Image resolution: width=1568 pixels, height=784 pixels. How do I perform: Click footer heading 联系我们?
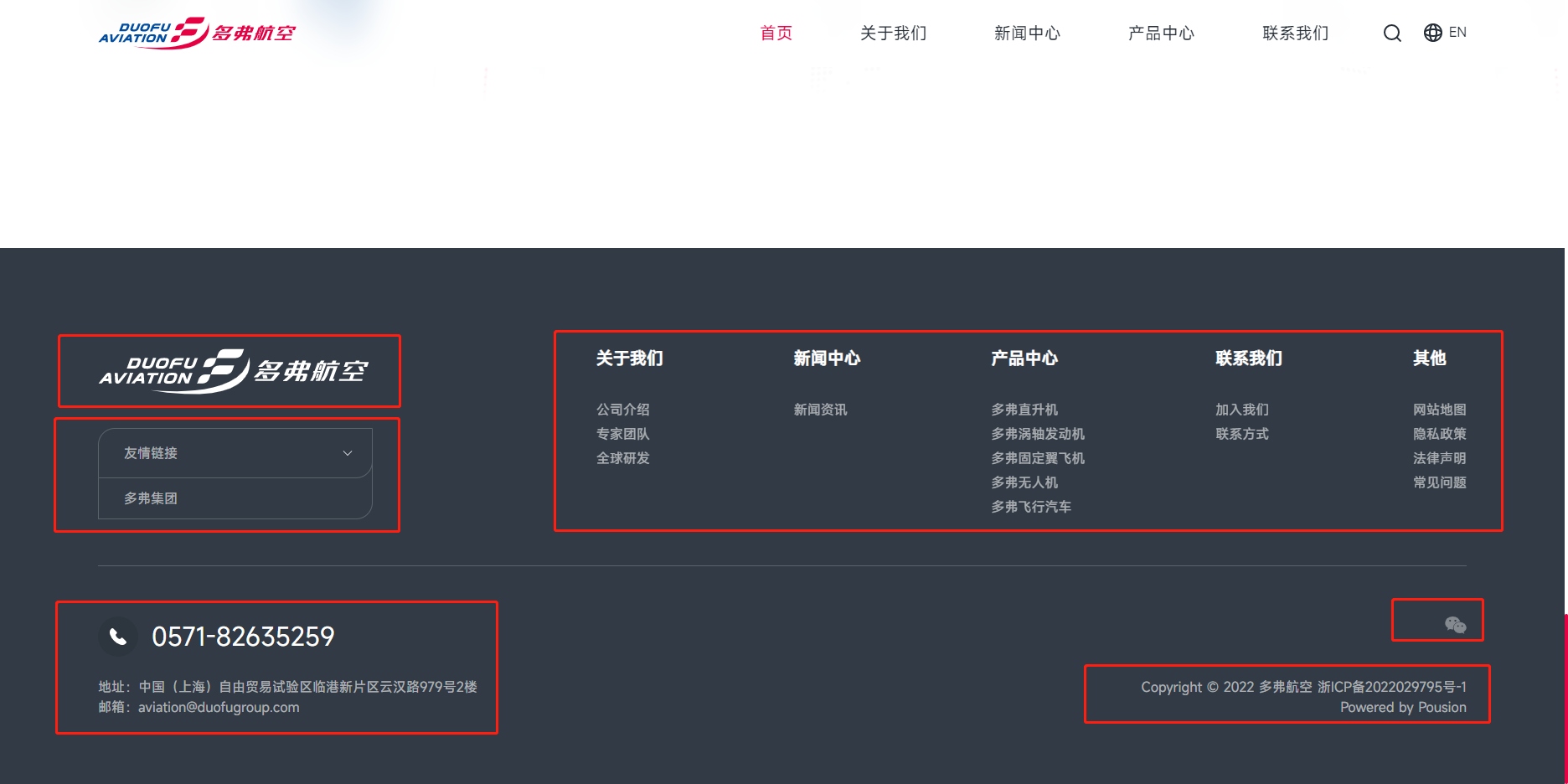coord(1250,358)
